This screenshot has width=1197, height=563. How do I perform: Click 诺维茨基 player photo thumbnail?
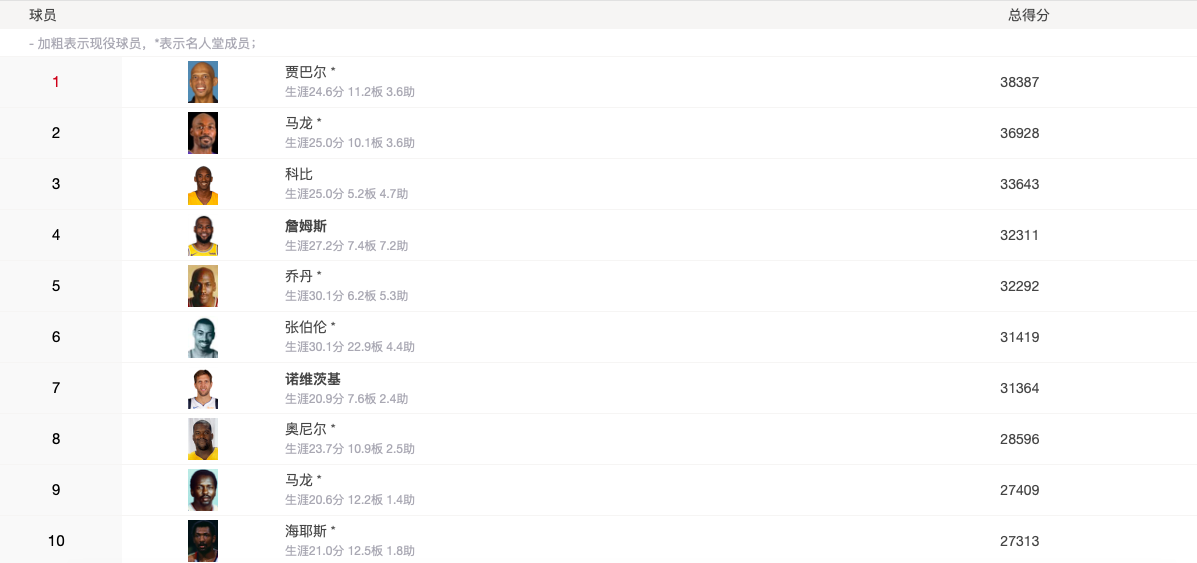coord(203,388)
